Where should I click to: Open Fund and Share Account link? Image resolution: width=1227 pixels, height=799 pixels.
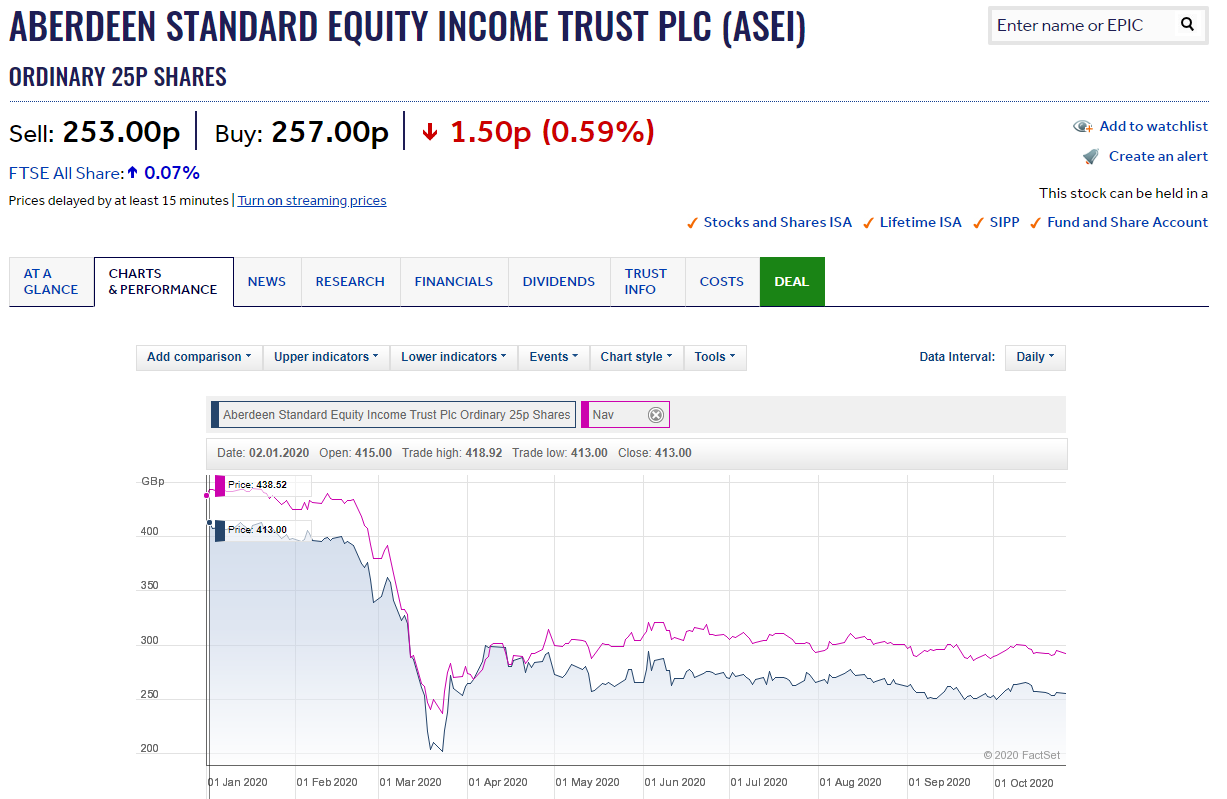1127,223
